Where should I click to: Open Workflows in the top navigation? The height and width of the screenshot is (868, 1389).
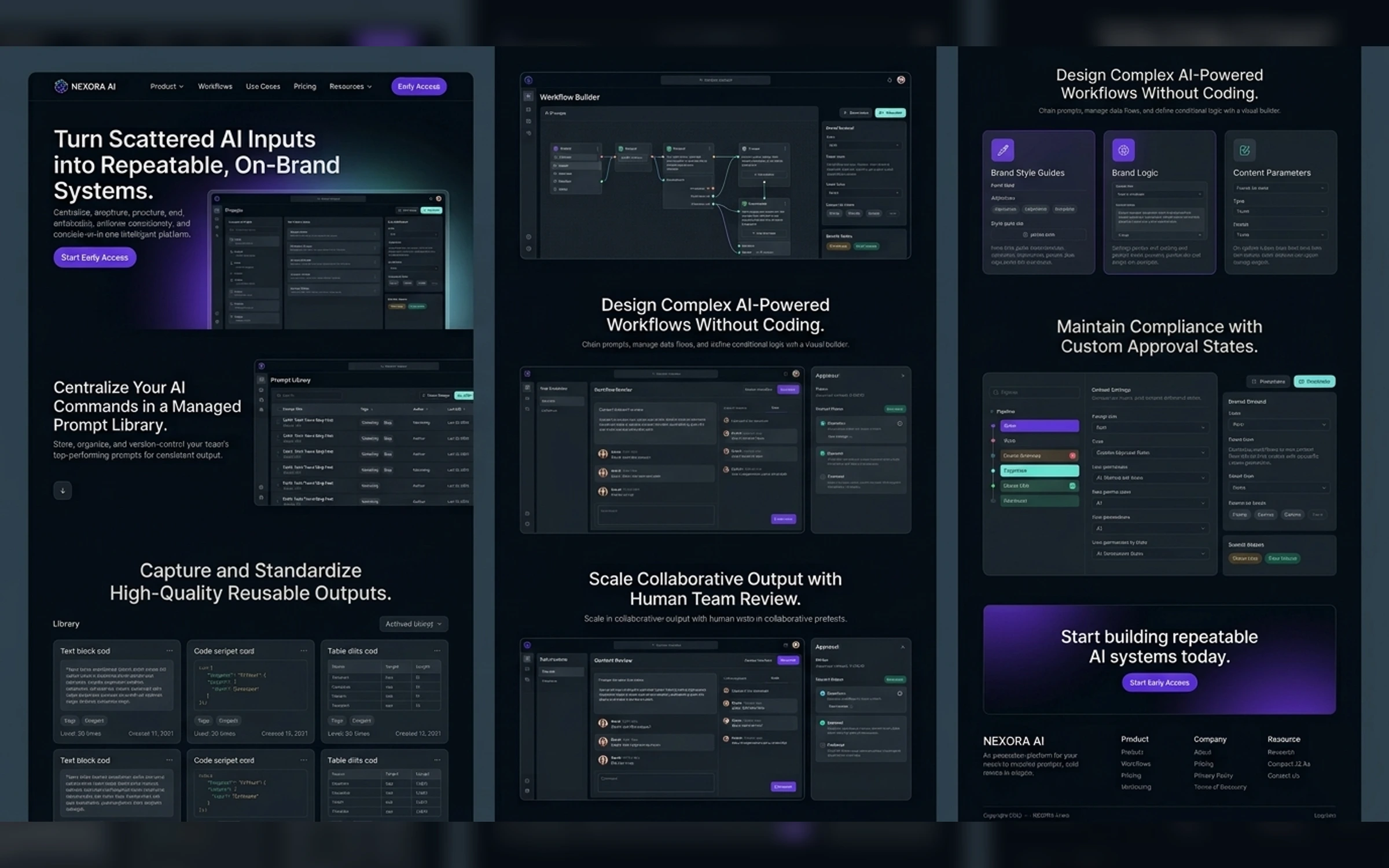[215, 86]
